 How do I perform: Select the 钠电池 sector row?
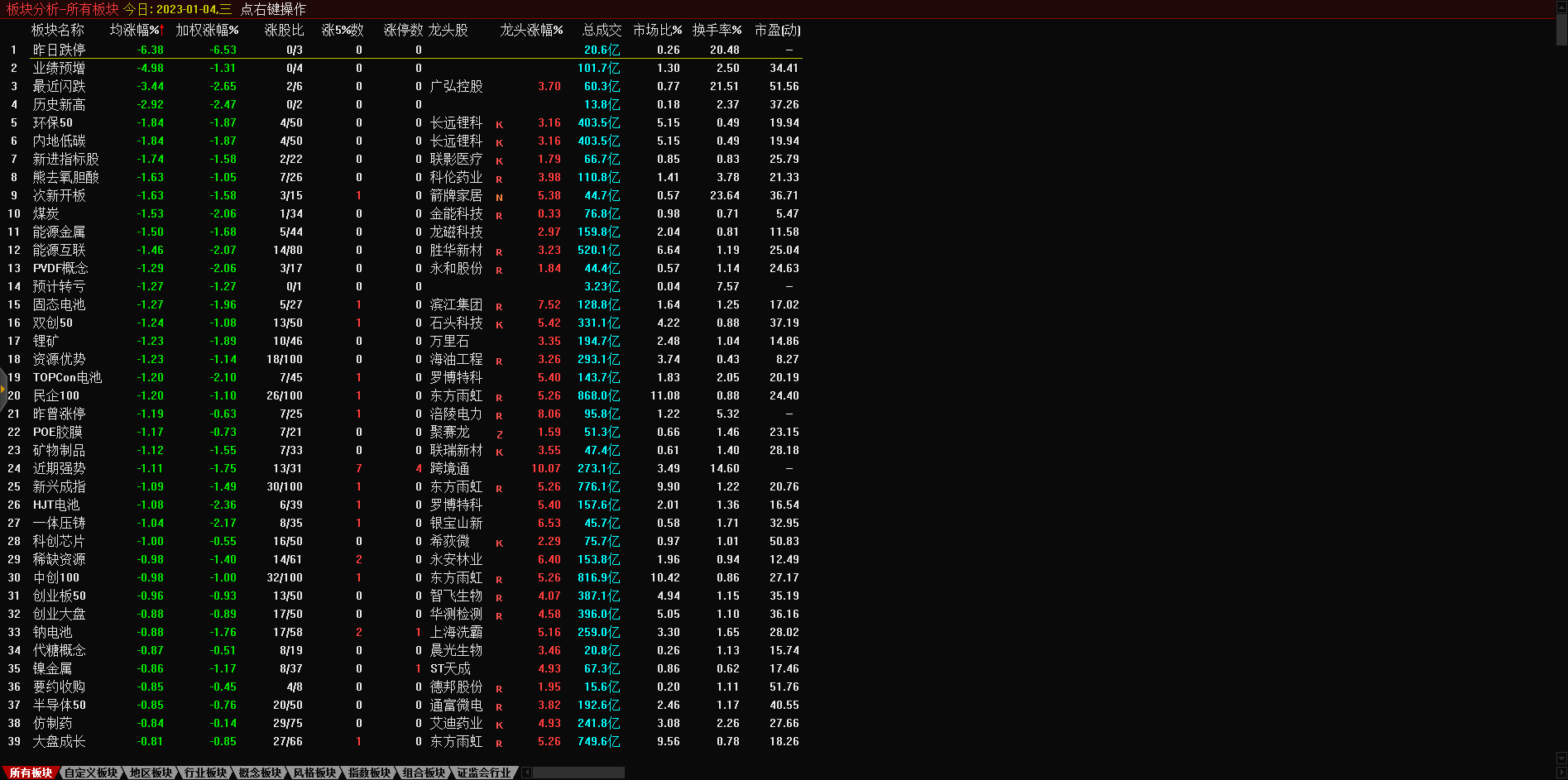pos(52,632)
